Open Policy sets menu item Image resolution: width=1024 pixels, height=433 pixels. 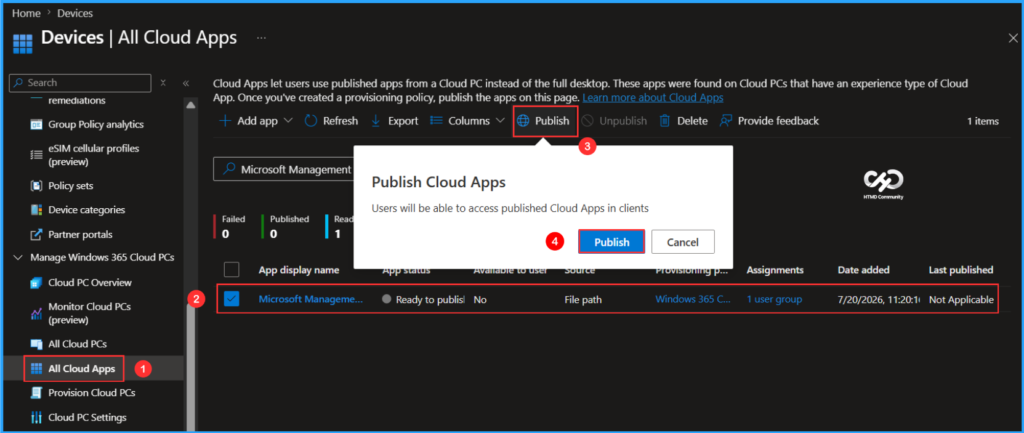click(71, 186)
